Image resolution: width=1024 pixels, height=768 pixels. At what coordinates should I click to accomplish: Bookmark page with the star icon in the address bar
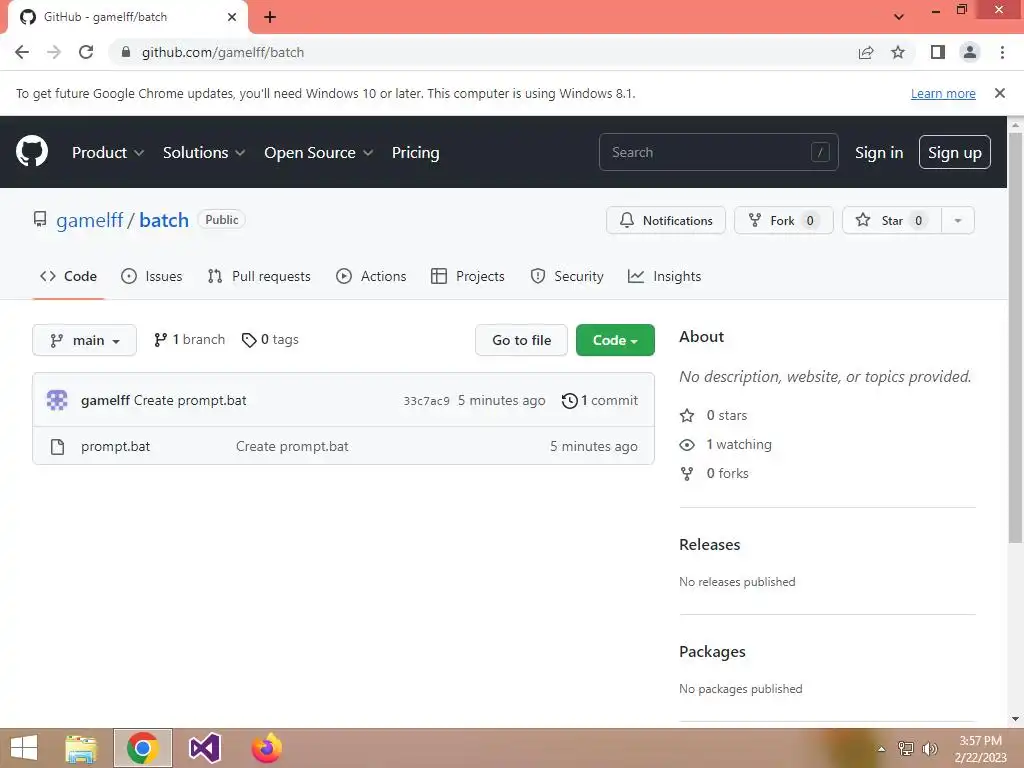[898, 52]
